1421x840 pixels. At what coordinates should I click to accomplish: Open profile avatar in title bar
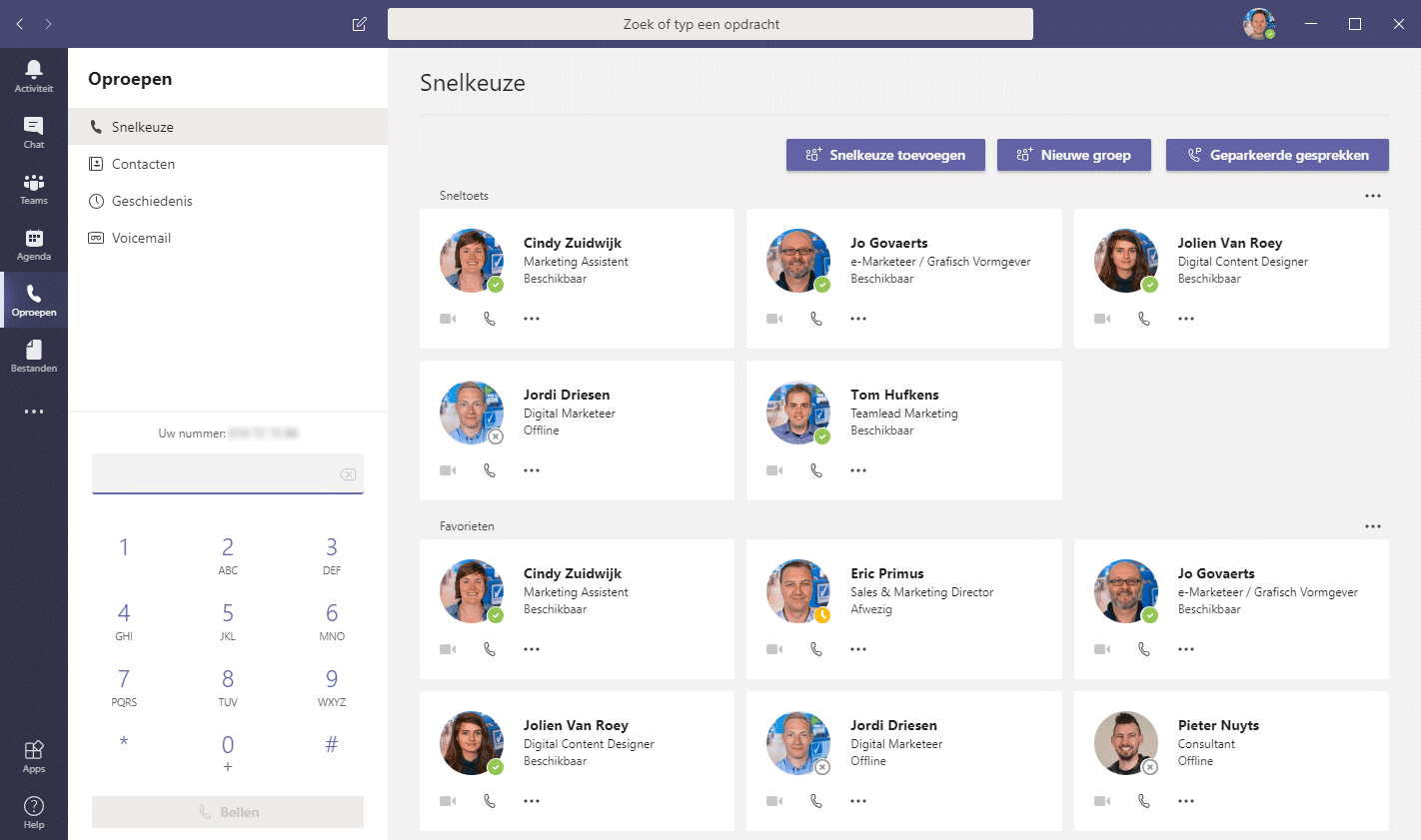[1259, 24]
